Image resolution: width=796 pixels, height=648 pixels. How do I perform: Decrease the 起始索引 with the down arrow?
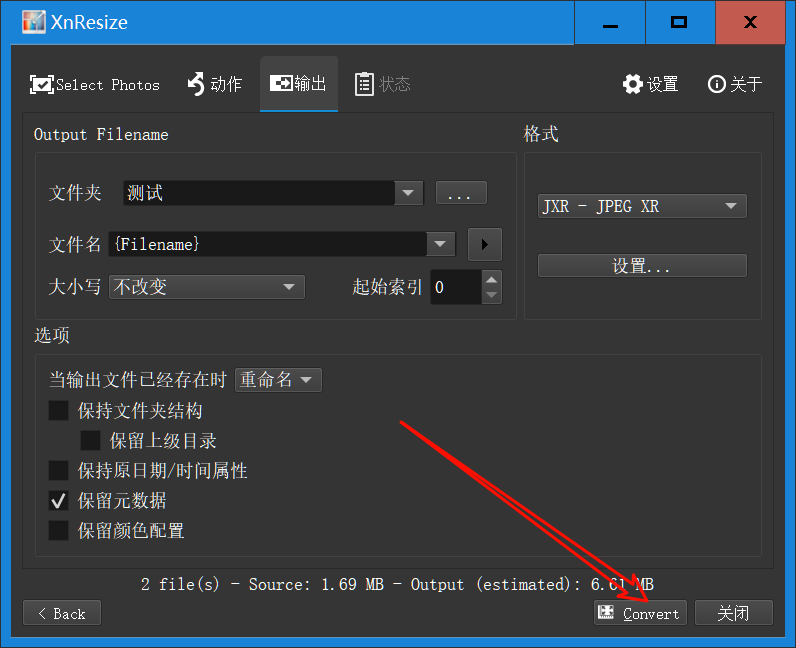(491, 295)
